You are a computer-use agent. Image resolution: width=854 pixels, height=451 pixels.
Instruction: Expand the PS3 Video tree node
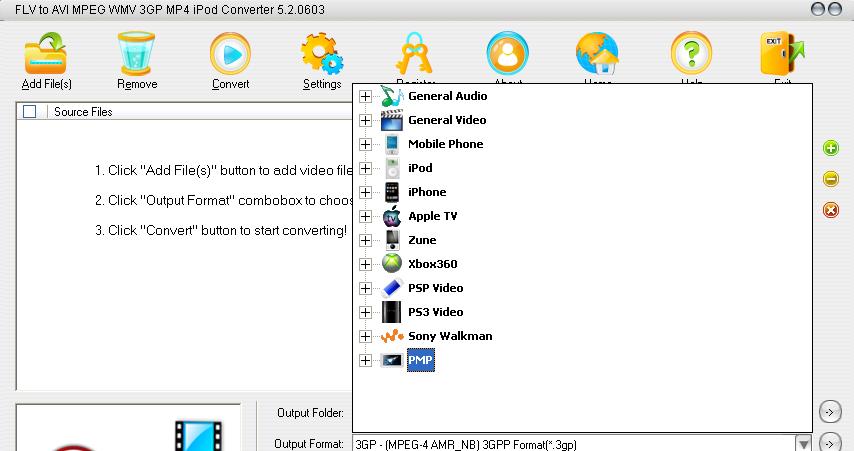tap(365, 312)
